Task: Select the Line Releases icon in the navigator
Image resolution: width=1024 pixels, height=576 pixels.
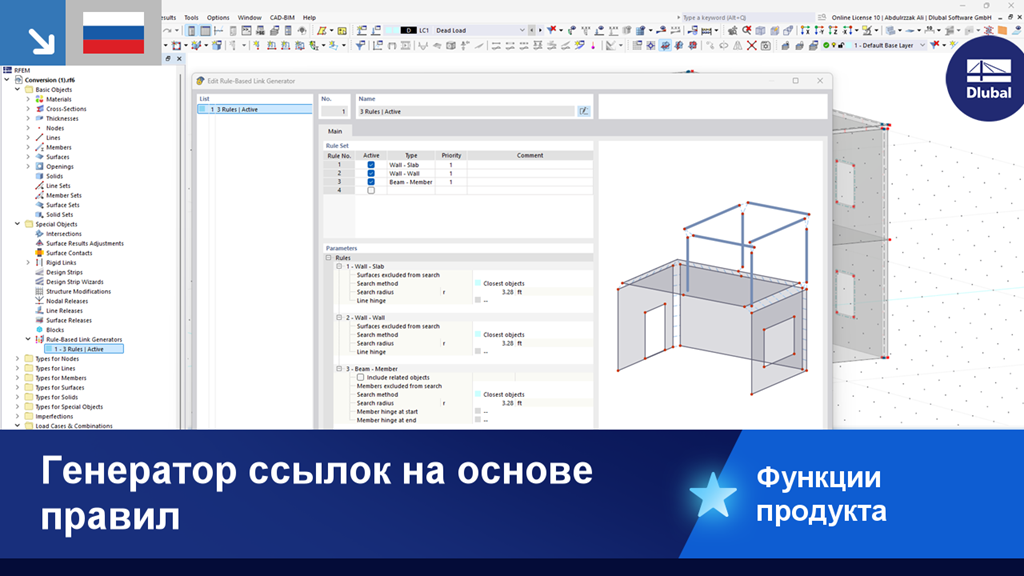Action: click(39, 311)
